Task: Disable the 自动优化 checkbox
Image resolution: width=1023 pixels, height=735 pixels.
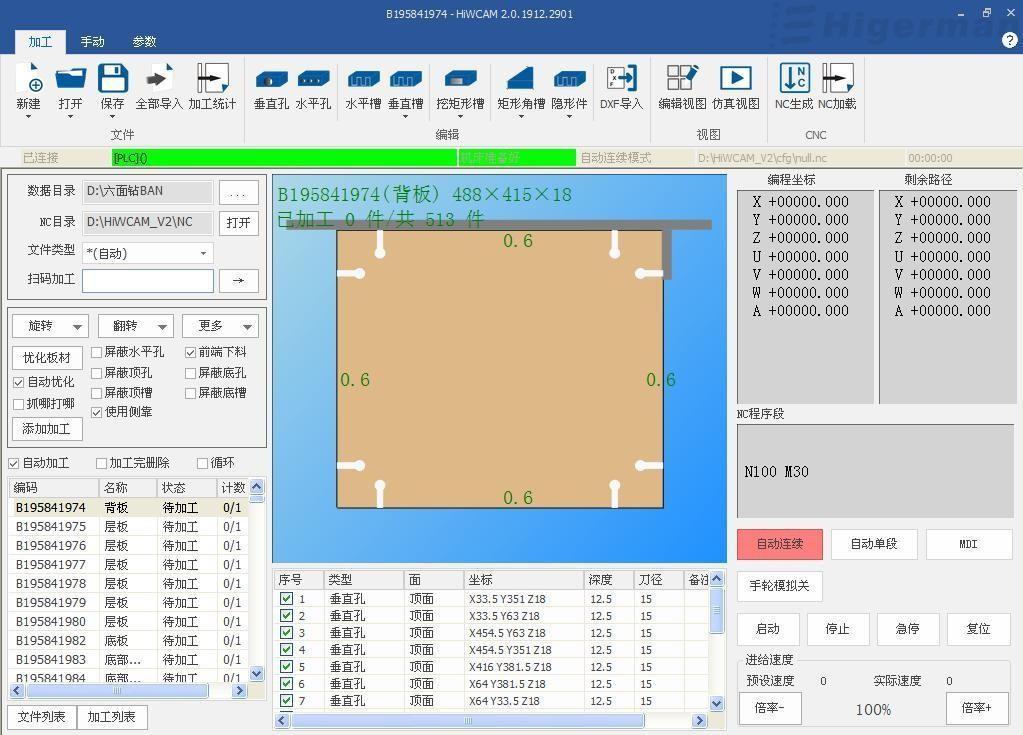Action: tap(19, 383)
